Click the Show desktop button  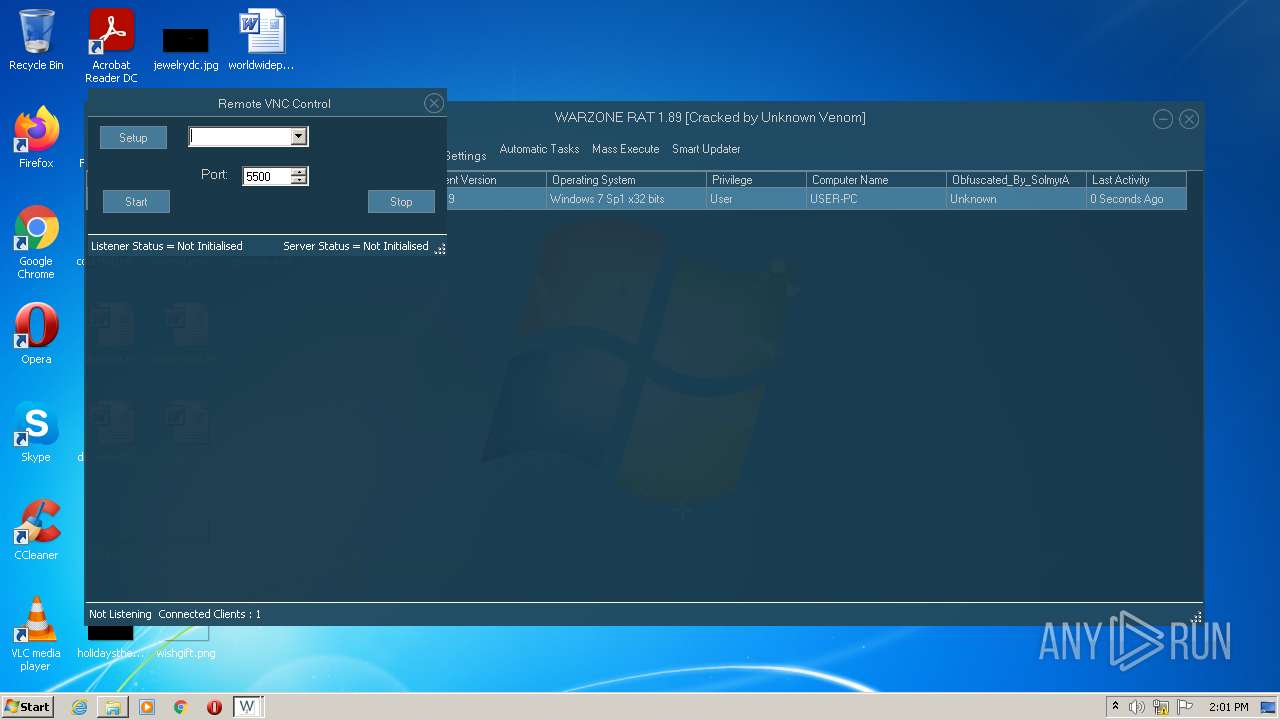(x=1270, y=707)
